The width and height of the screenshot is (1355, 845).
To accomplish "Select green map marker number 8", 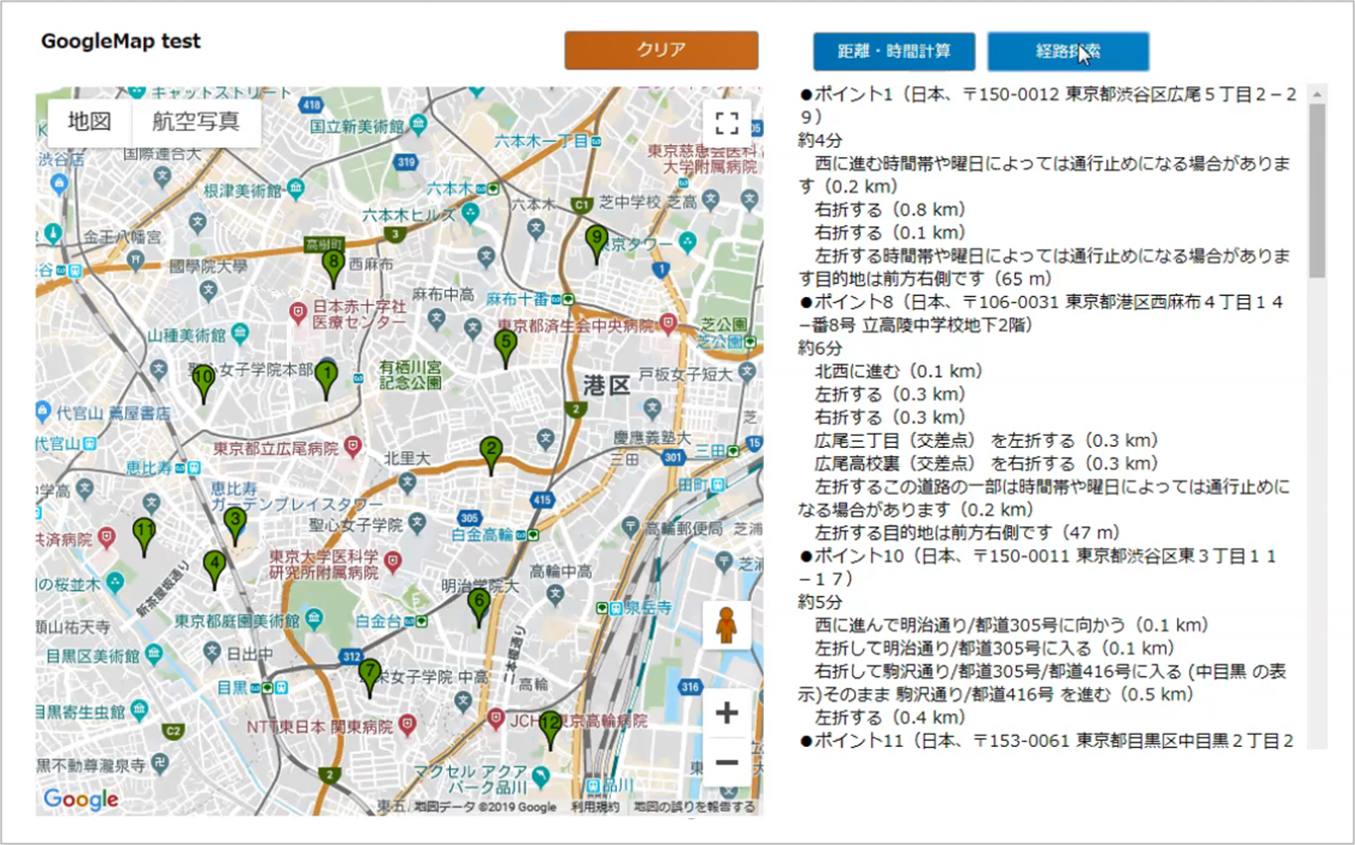I will coord(333,268).
